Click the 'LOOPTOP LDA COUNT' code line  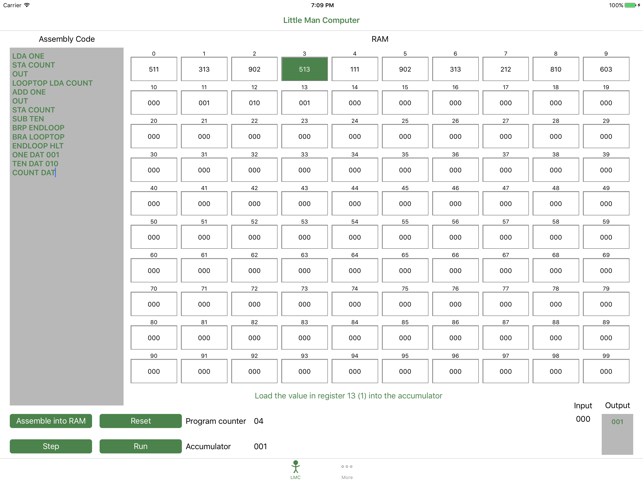pos(52,83)
